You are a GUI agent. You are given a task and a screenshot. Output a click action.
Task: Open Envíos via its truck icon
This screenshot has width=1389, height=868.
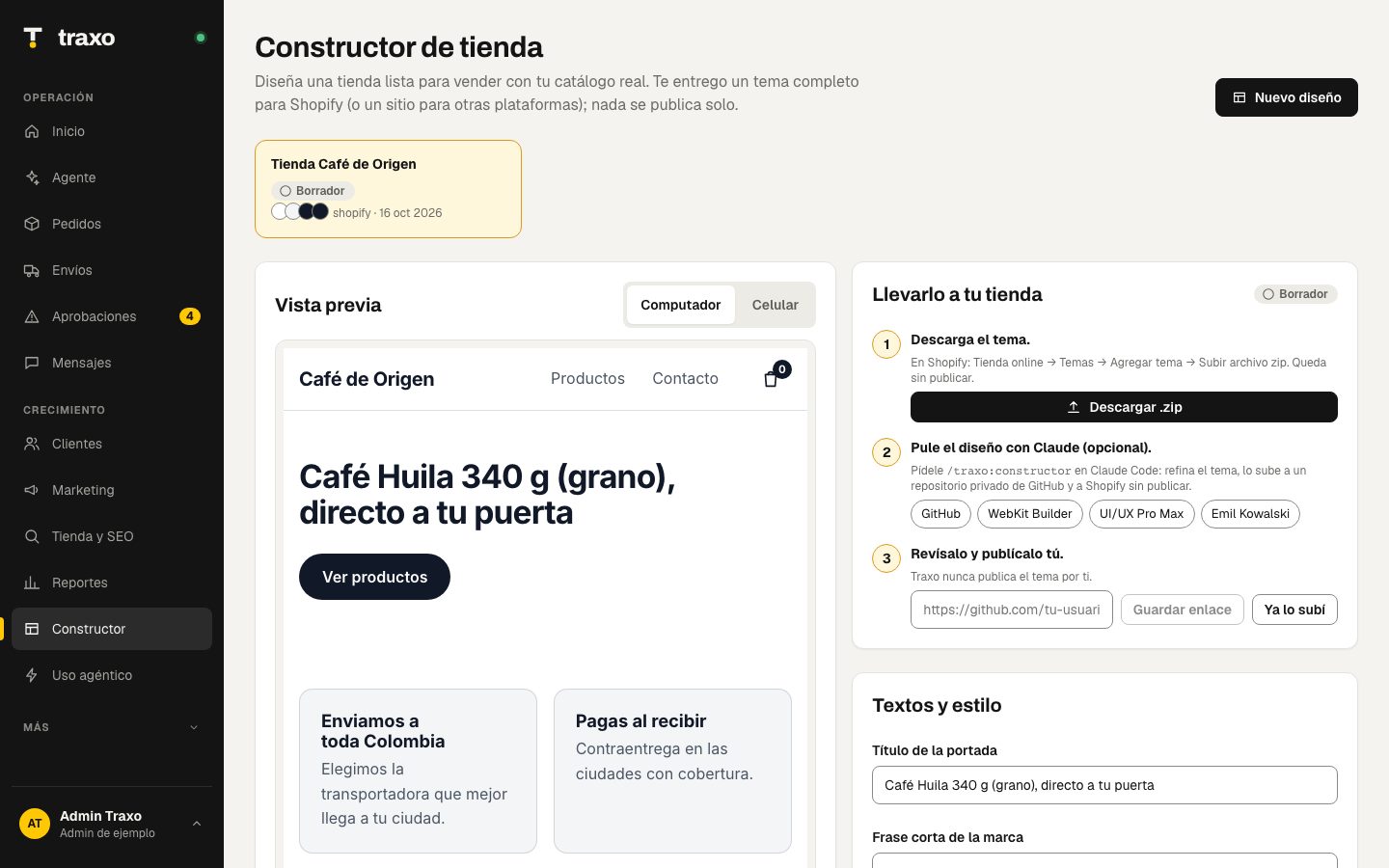(32, 270)
